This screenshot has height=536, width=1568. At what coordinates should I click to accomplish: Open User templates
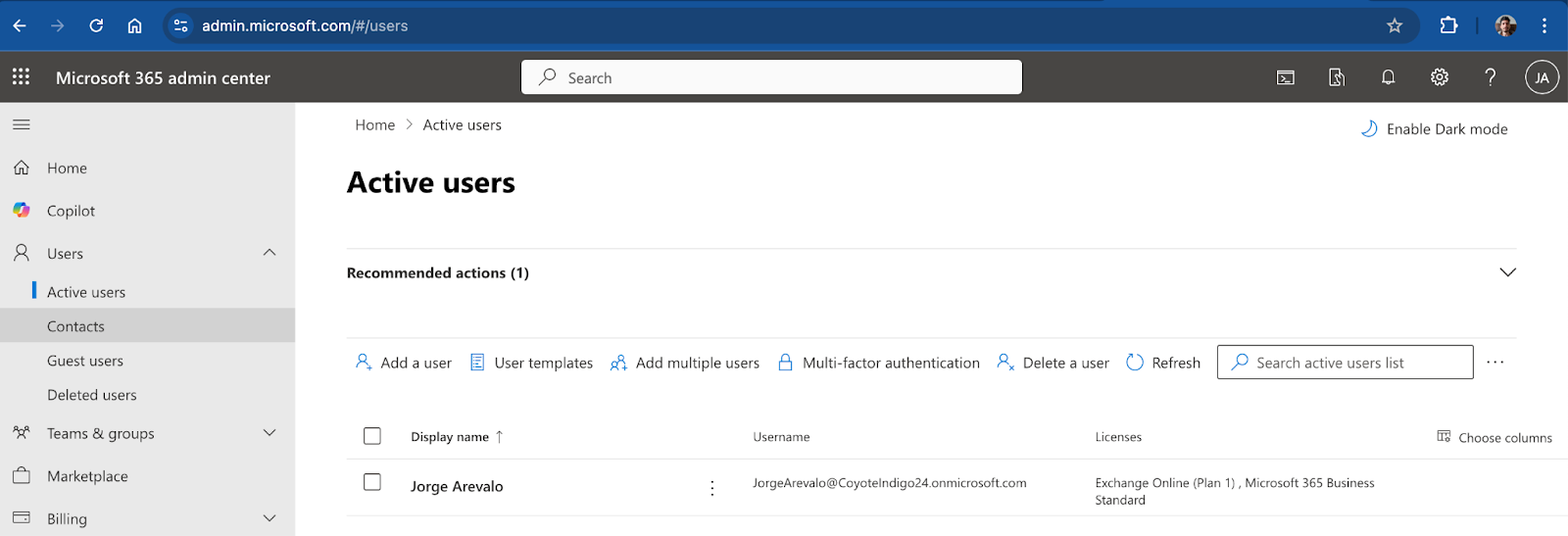click(531, 363)
